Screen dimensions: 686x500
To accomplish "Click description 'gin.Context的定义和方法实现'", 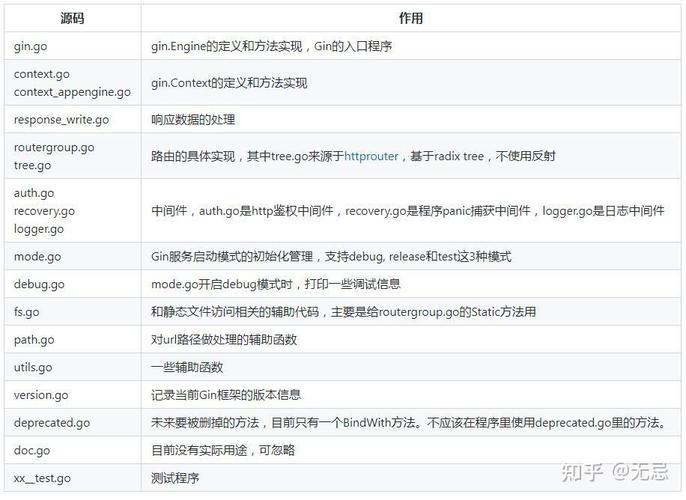I will point(229,83).
